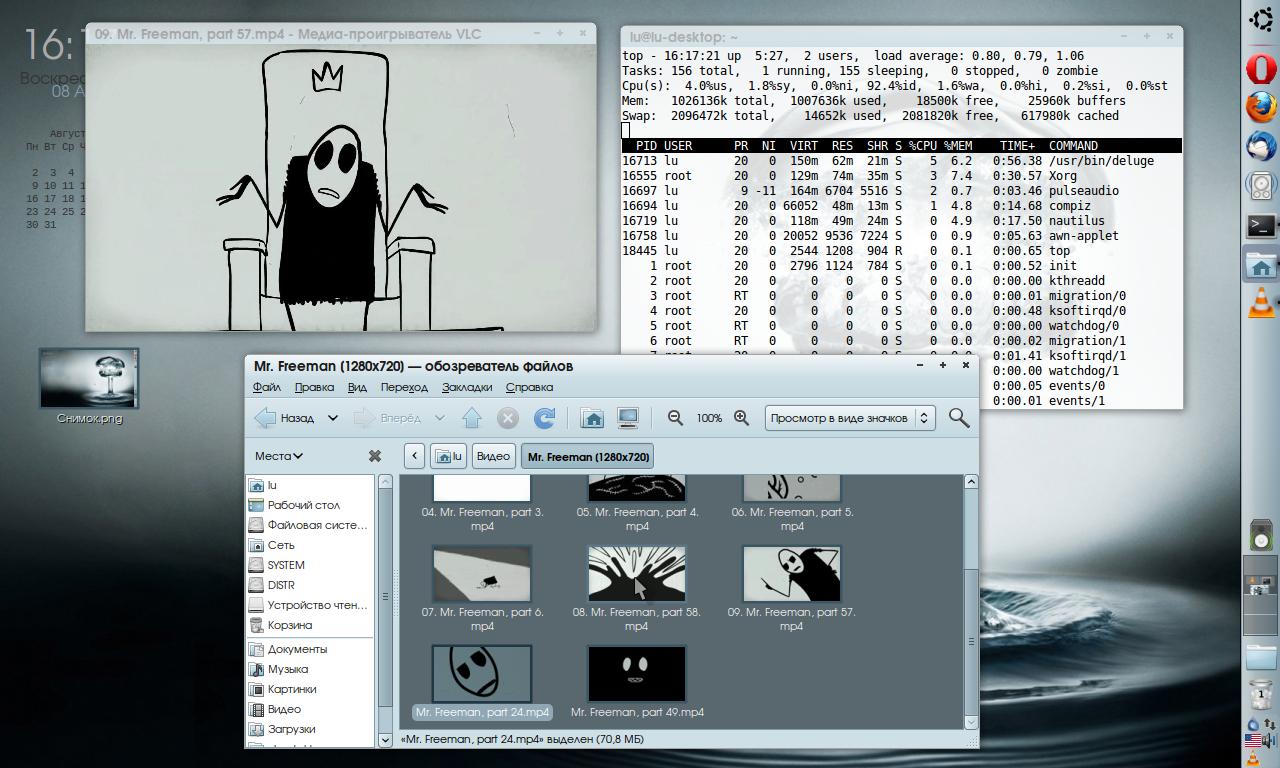The image size is (1280, 768).
Task: Open the optical drive entry in sidebar
Action: (310, 605)
